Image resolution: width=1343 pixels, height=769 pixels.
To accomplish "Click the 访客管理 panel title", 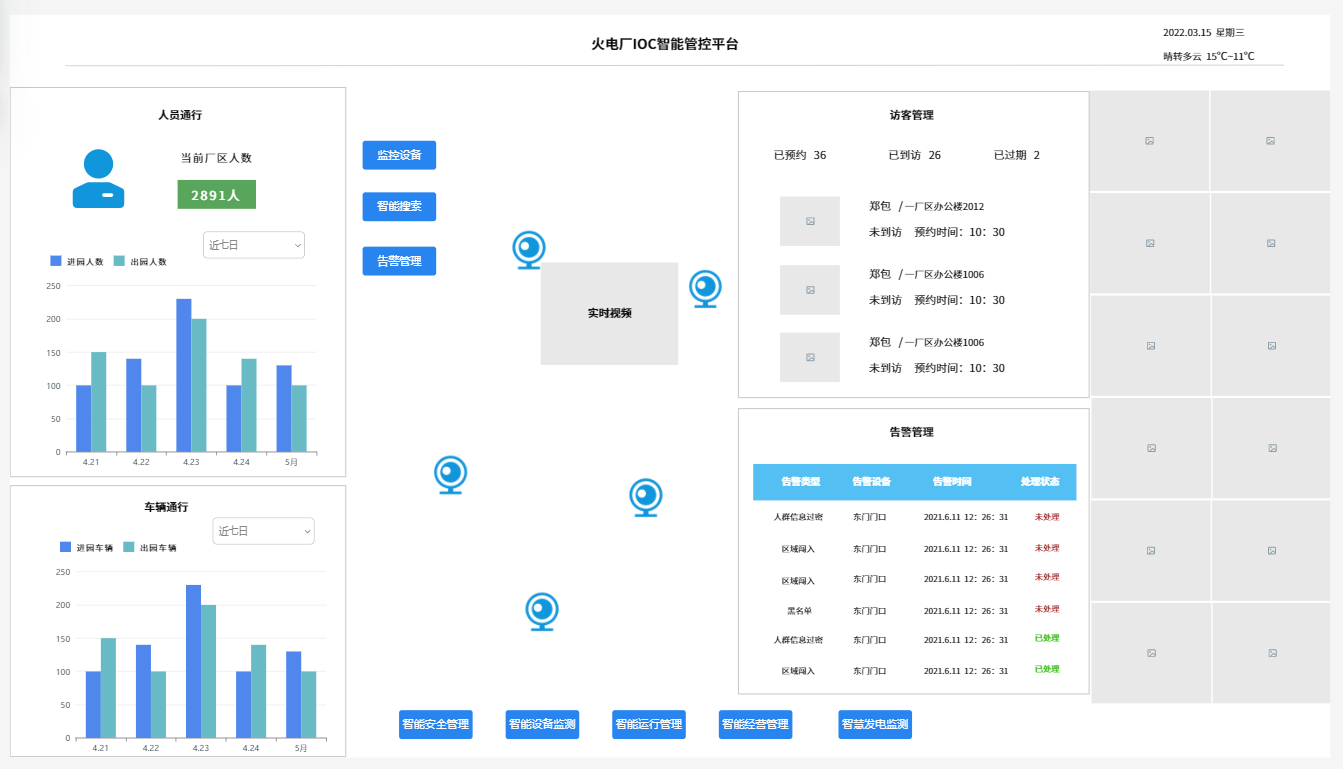I will point(911,115).
